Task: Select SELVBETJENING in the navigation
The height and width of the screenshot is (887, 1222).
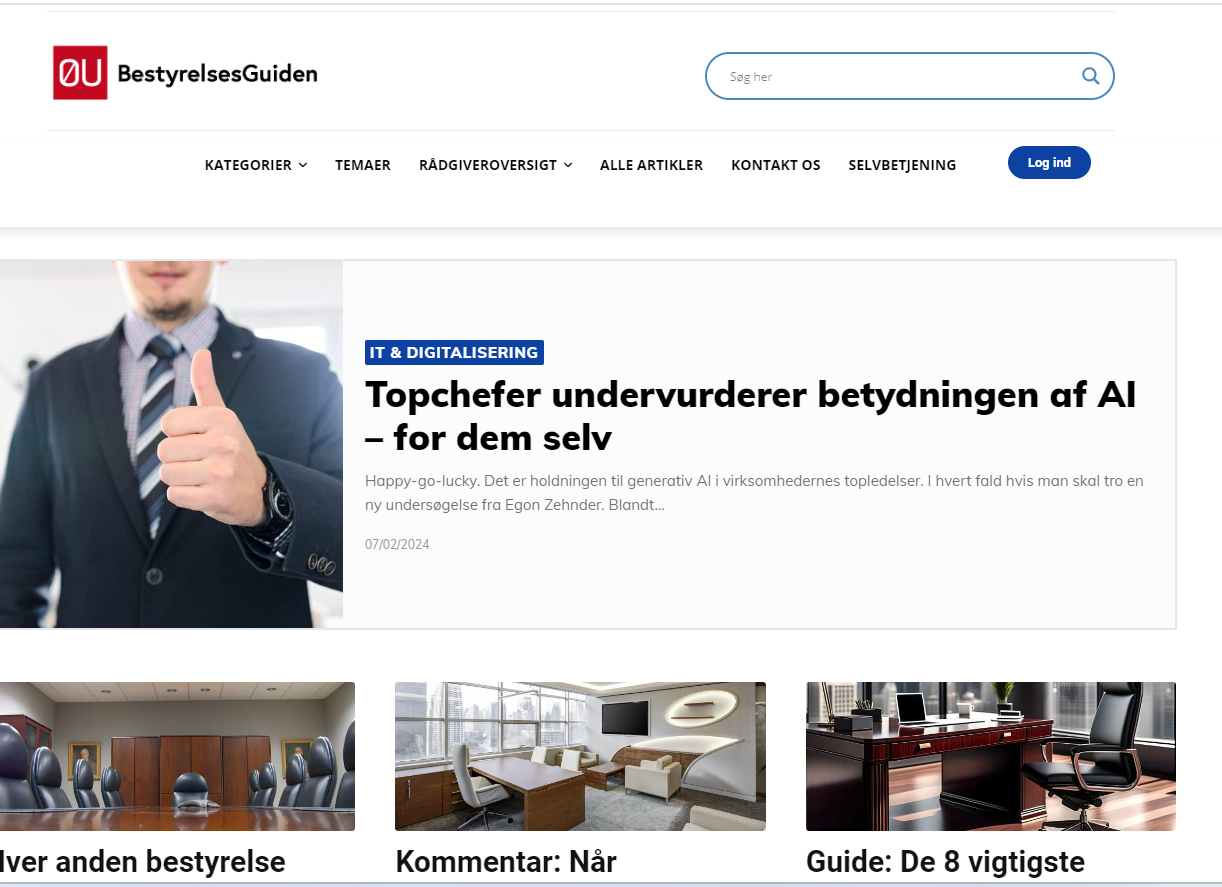Action: 902,165
